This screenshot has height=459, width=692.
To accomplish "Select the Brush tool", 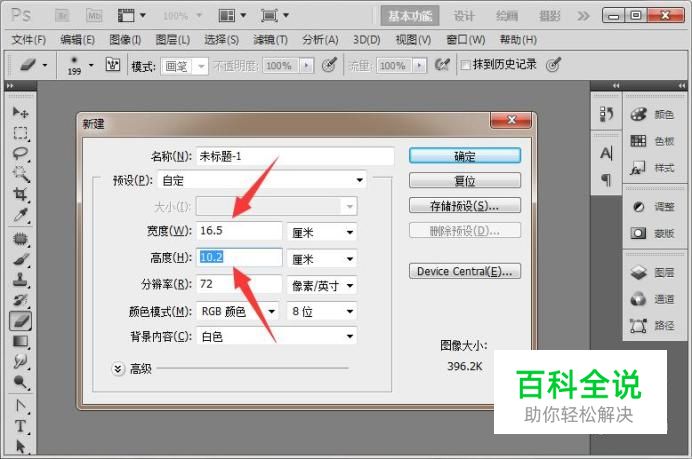I will (x=20, y=260).
